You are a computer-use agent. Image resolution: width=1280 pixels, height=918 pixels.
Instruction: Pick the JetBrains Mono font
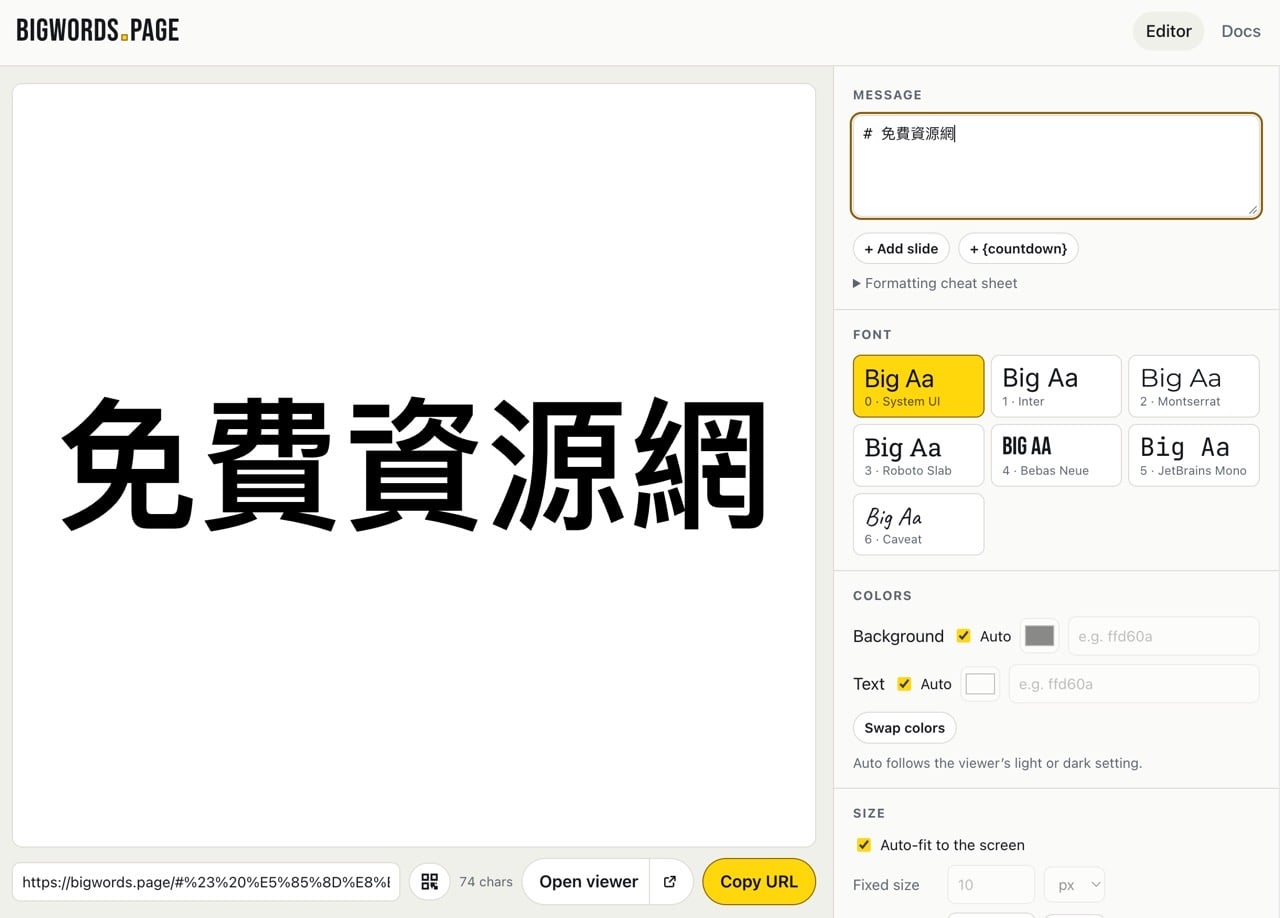tap(1194, 455)
